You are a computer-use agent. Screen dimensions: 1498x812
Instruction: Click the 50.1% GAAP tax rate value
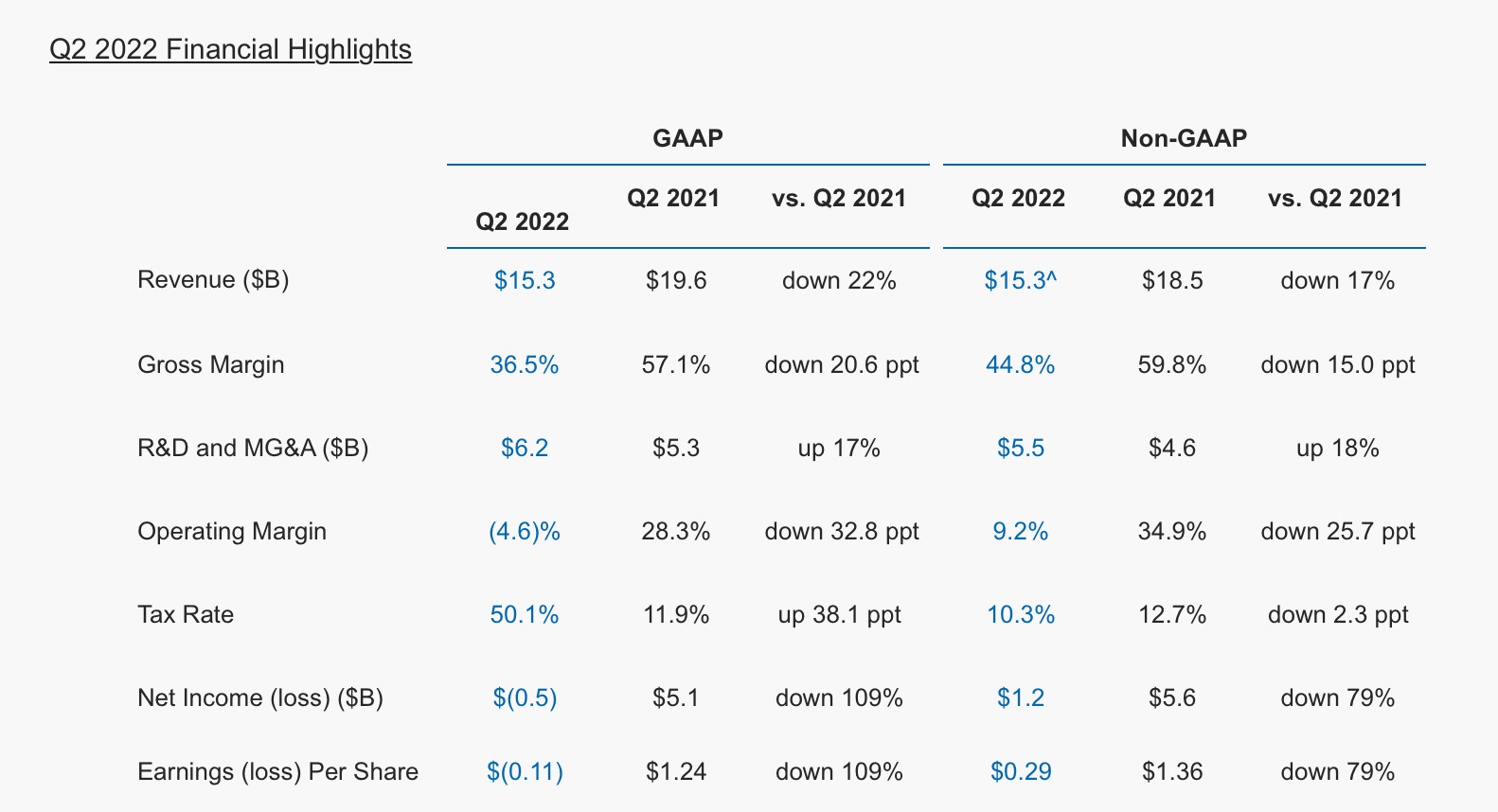524,614
